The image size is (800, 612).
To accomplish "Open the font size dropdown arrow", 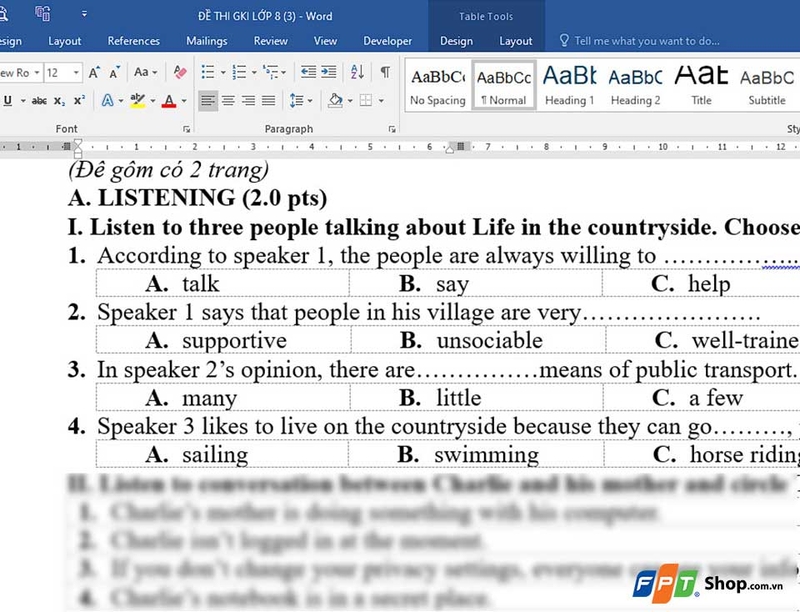I will point(76,73).
